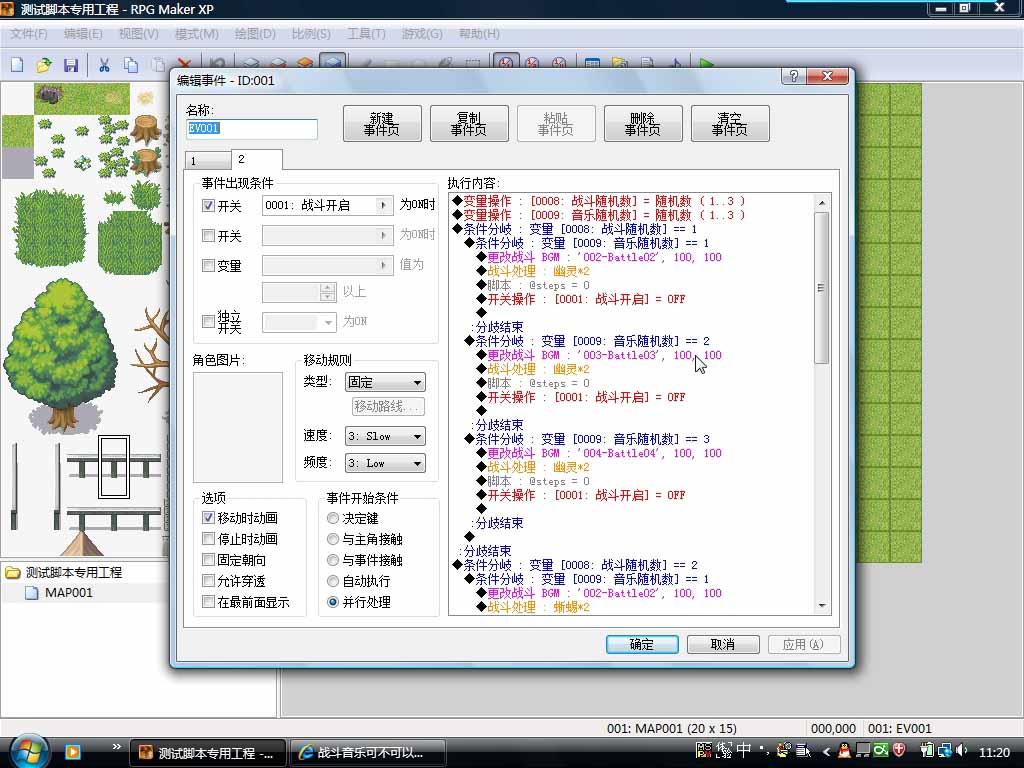Enable the 变量 condition checkbox
1024x768 pixels.
[208, 266]
